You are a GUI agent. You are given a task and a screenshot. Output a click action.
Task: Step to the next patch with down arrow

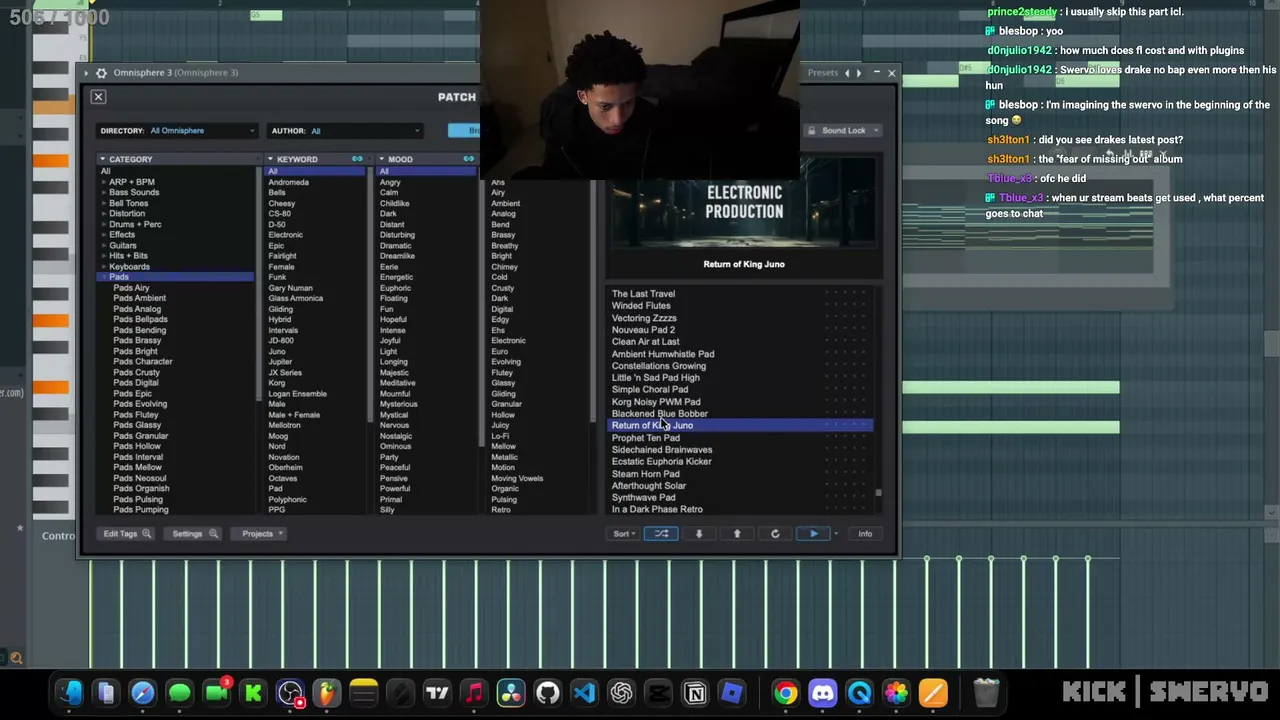pyautogui.click(x=699, y=534)
